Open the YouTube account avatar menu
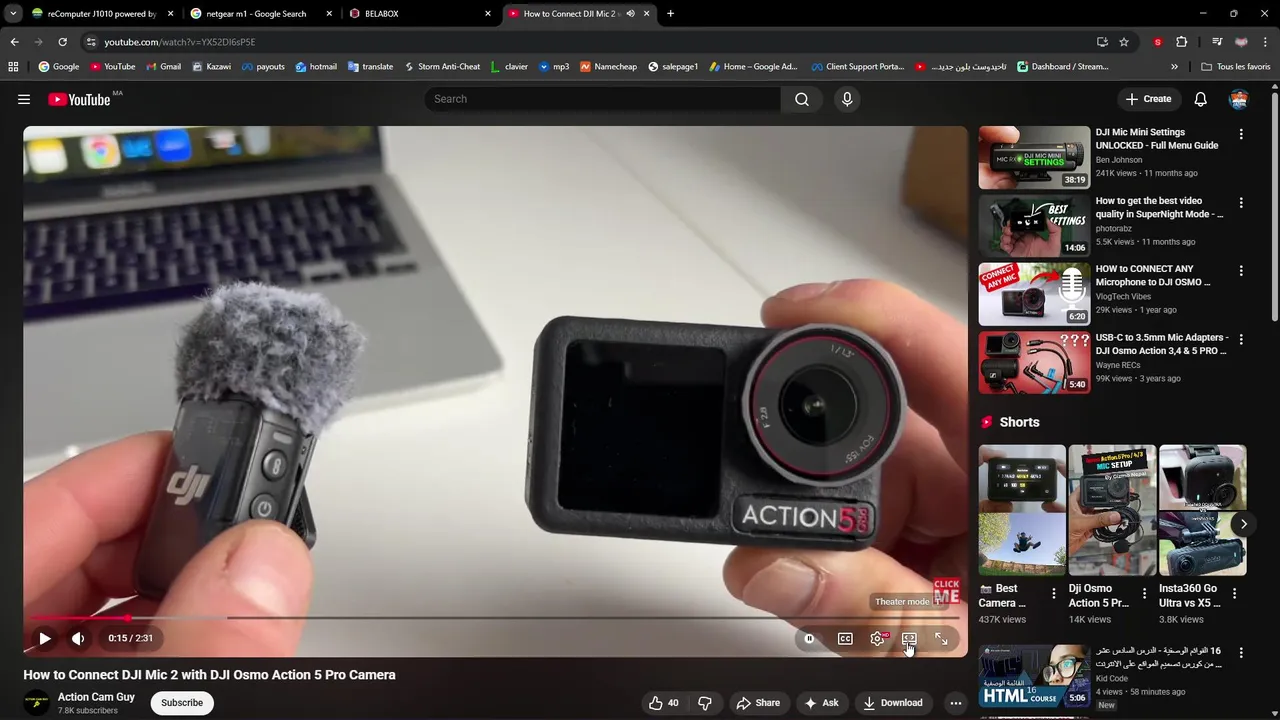The height and width of the screenshot is (720, 1280). (x=1239, y=99)
